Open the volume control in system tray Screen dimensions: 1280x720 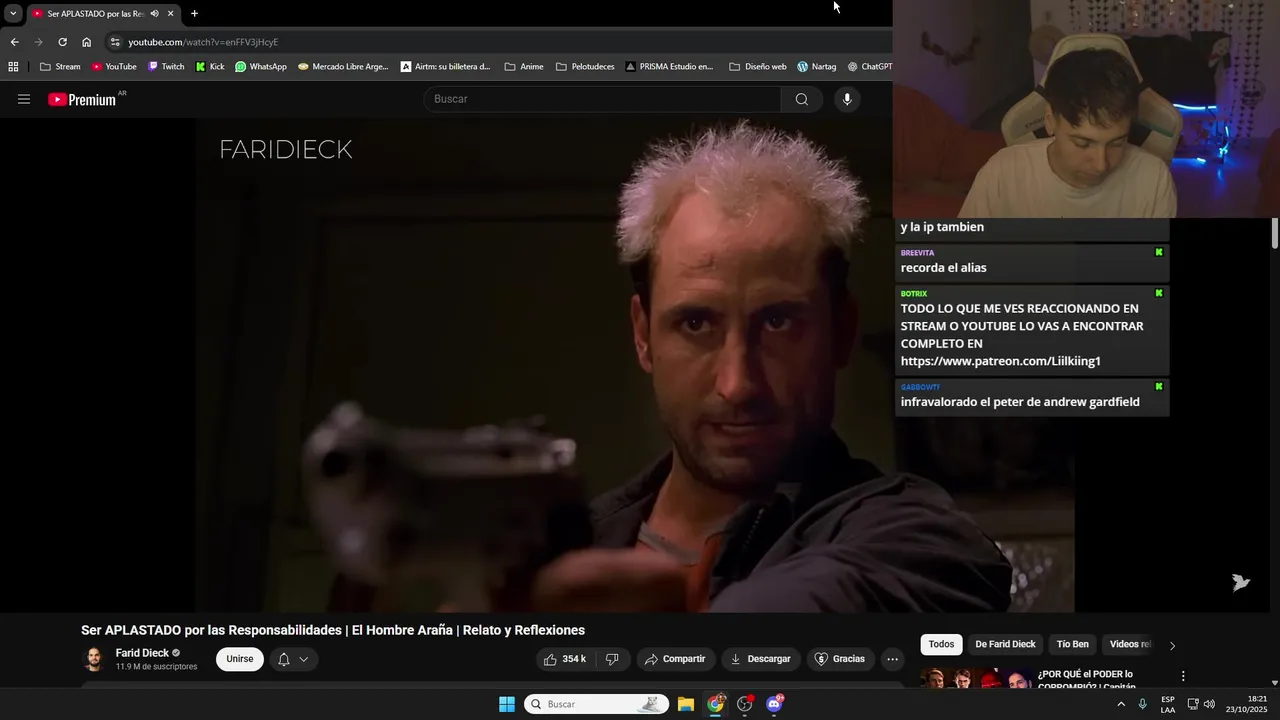1209,704
